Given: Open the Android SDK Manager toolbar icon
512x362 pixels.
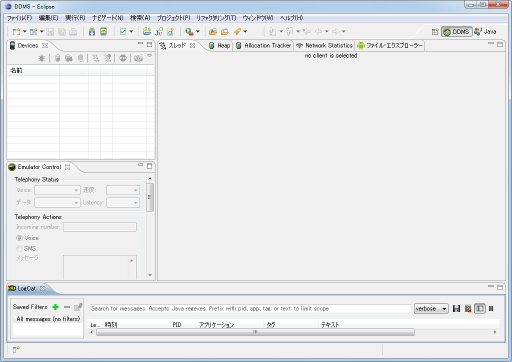Looking at the screenshot, I should click(x=92, y=32).
